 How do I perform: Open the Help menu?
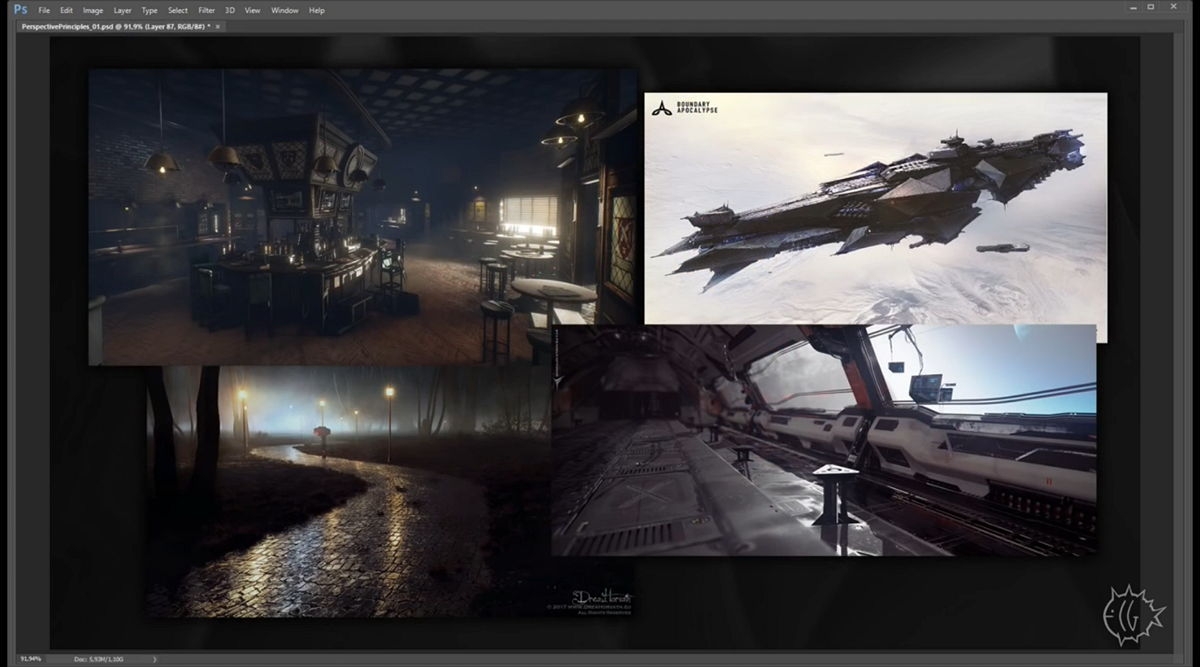click(x=317, y=10)
